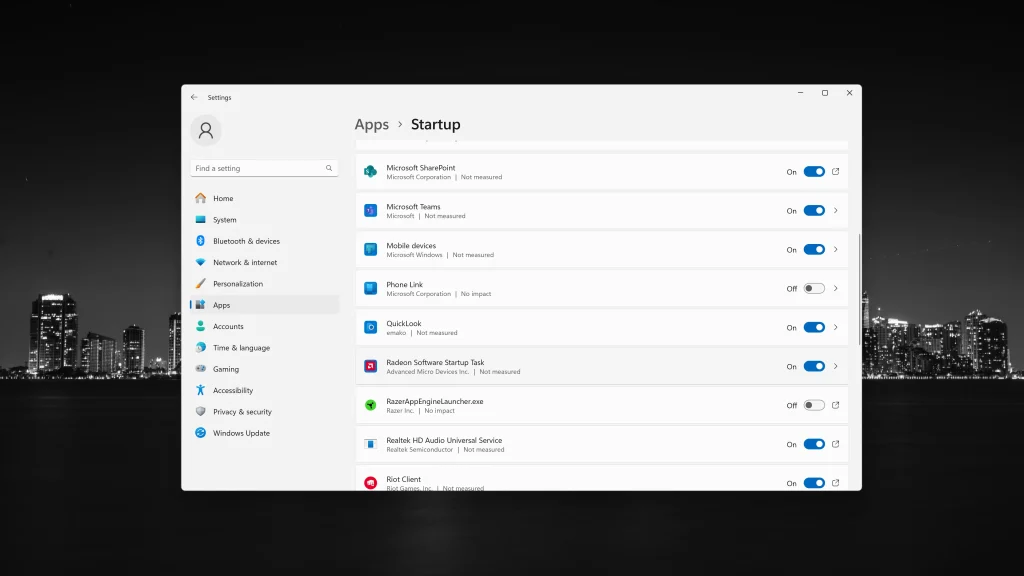
Task: Click the Gaming controller icon
Action: click(x=200, y=369)
